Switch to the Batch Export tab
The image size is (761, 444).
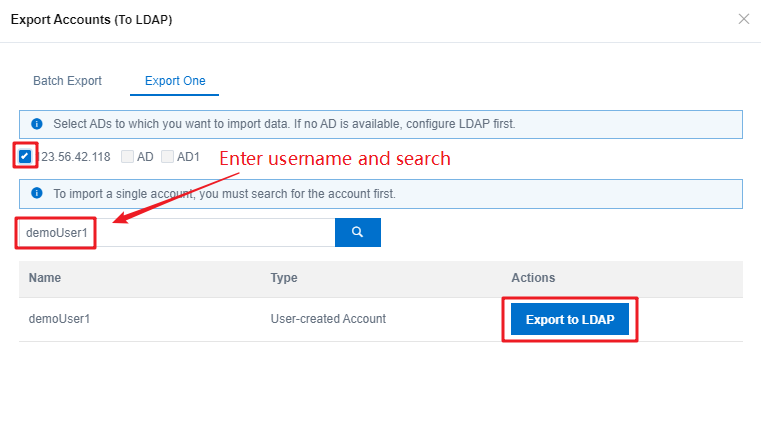pos(67,81)
